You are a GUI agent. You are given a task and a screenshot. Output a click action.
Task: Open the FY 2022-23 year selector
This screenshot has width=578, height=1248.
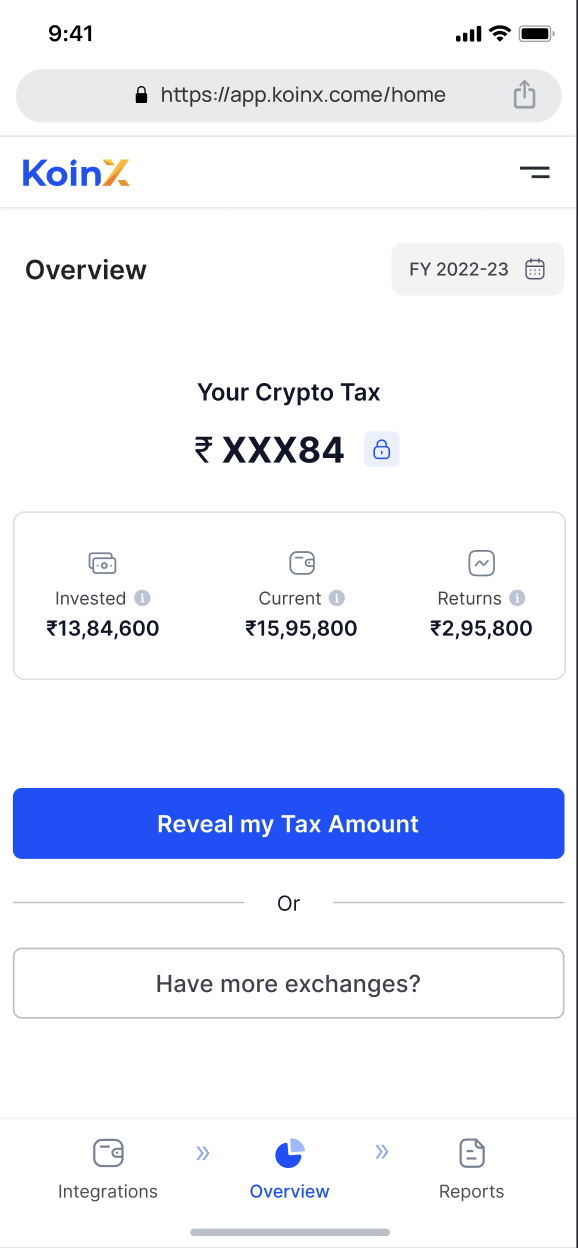[478, 269]
